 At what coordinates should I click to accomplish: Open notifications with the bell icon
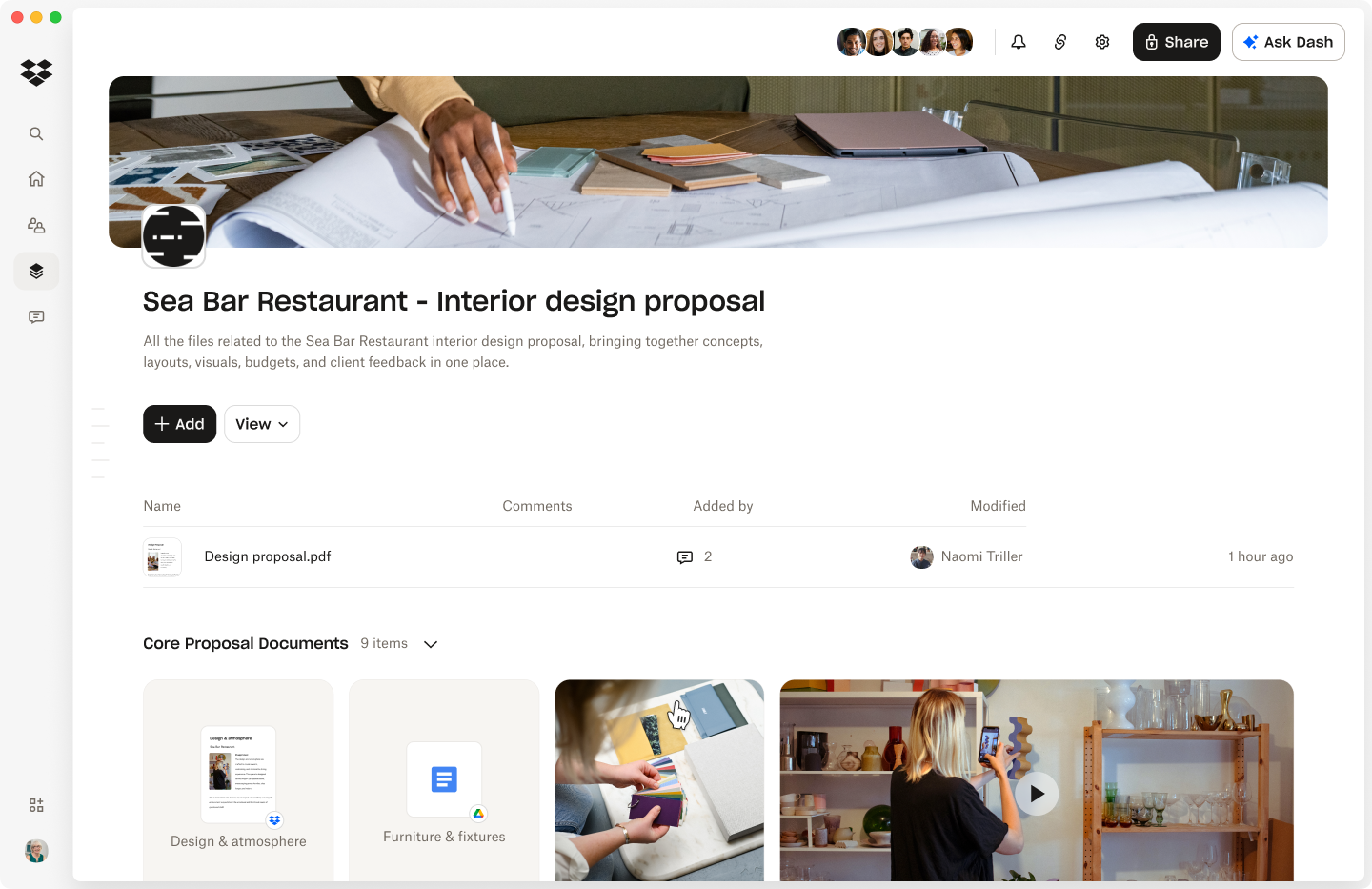1019,42
